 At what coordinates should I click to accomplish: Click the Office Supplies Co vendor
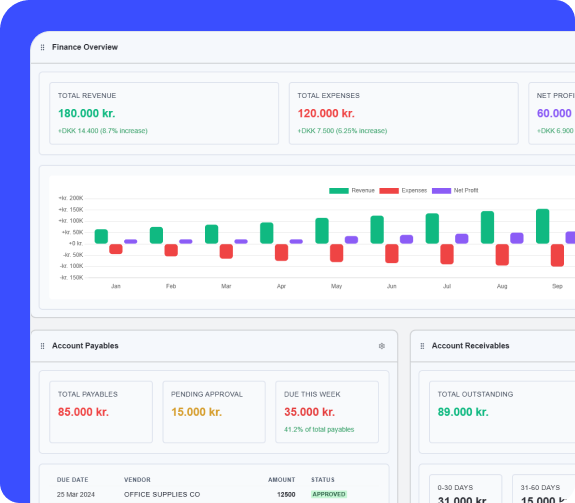click(x=162, y=495)
